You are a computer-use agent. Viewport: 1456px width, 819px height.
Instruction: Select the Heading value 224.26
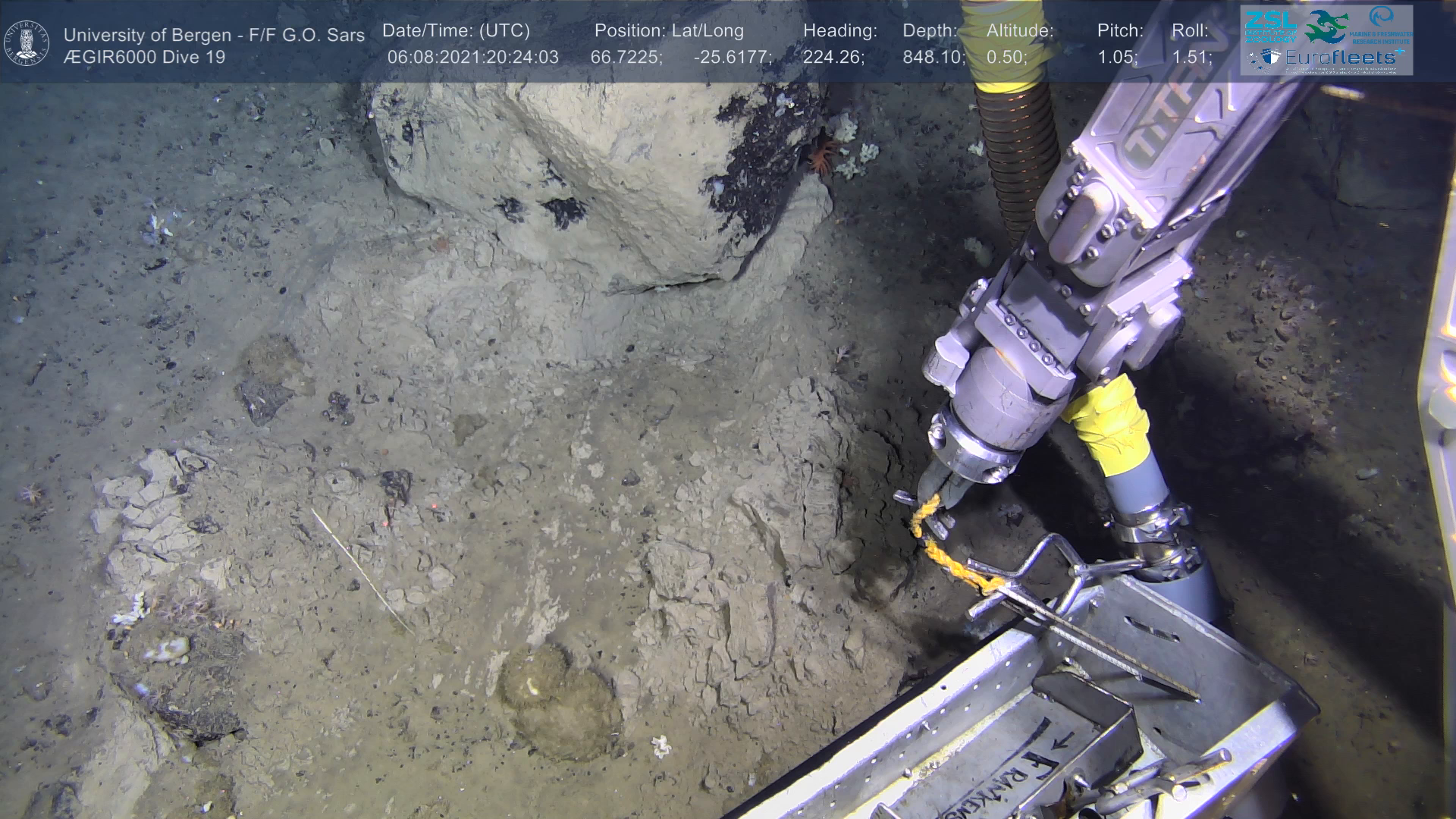pyautogui.click(x=833, y=58)
